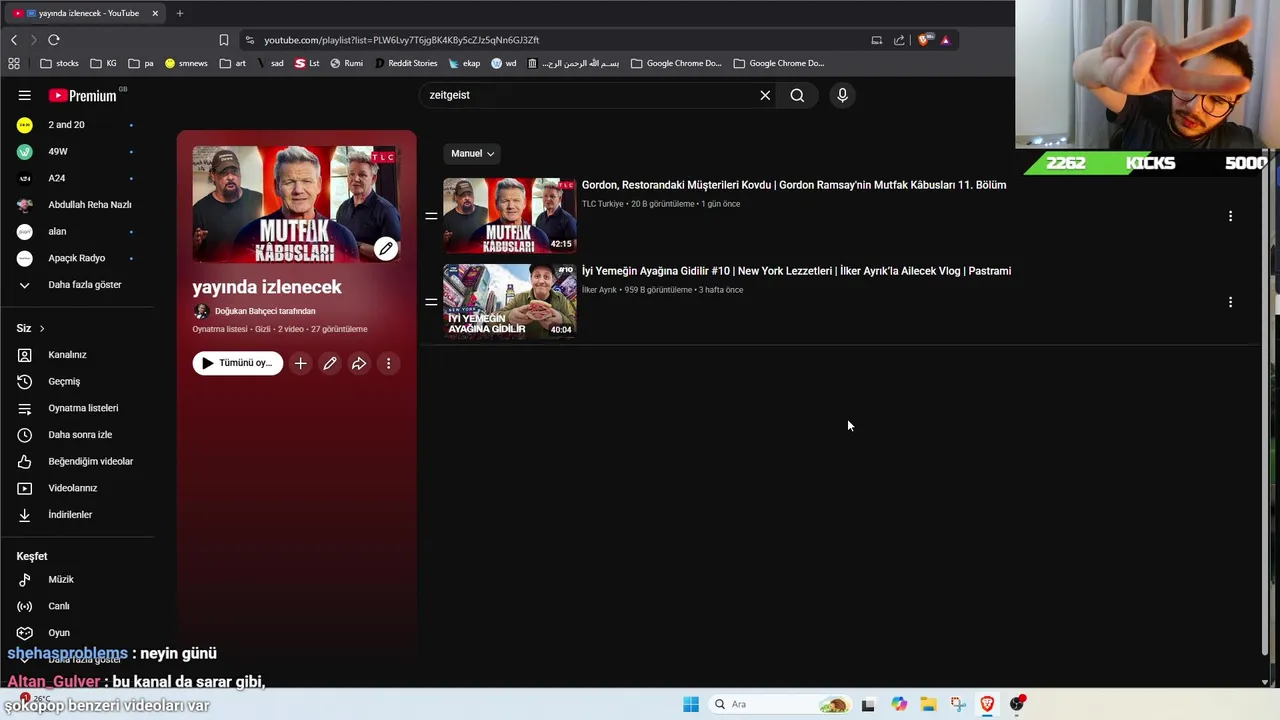The image size is (1280, 720).
Task: Reload the current page
Action: pos(54,40)
